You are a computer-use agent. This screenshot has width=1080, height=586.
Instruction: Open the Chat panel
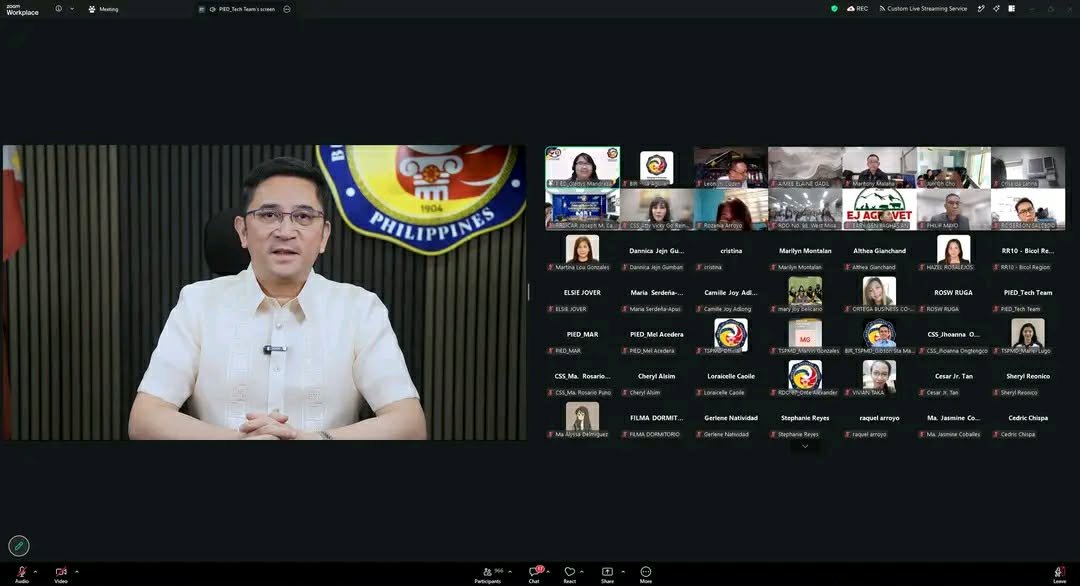[534, 574]
